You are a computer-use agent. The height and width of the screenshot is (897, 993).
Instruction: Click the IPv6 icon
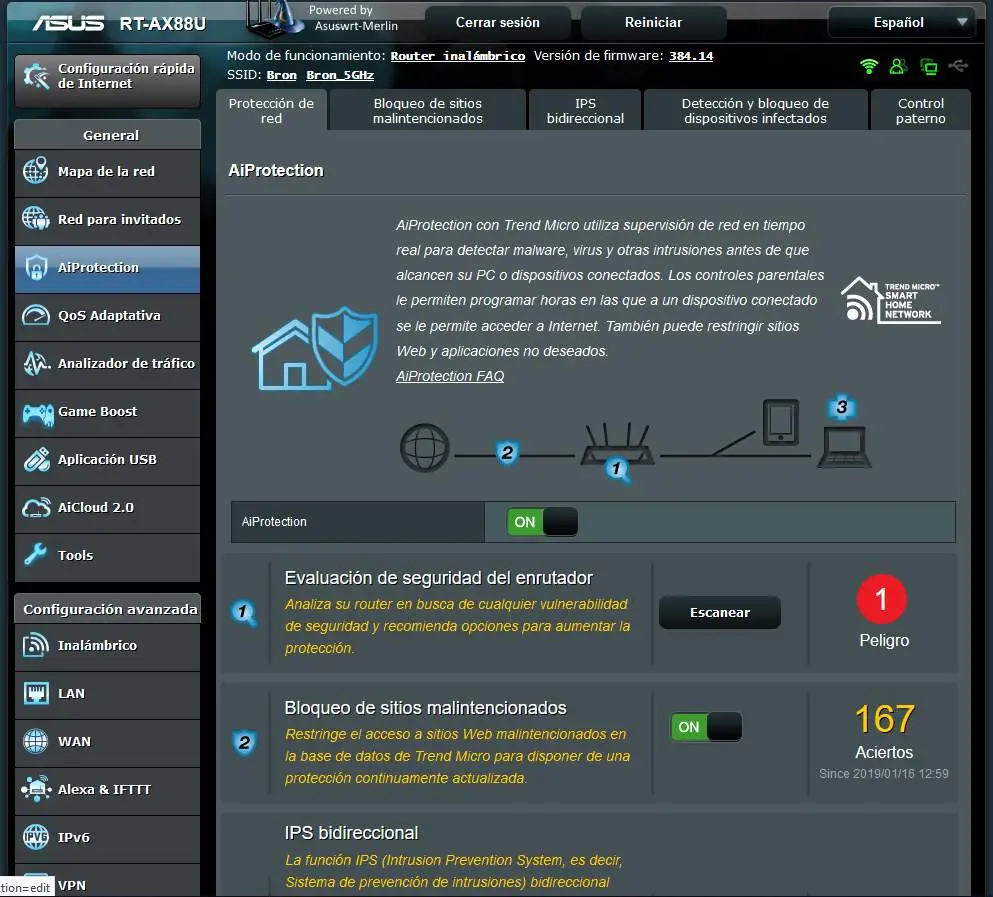pos(35,837)
